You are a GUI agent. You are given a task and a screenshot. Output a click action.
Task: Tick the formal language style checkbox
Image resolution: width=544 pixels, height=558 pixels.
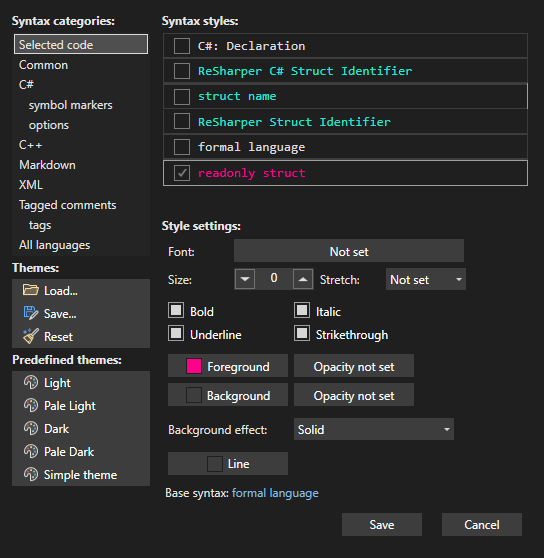pos(182,147)
